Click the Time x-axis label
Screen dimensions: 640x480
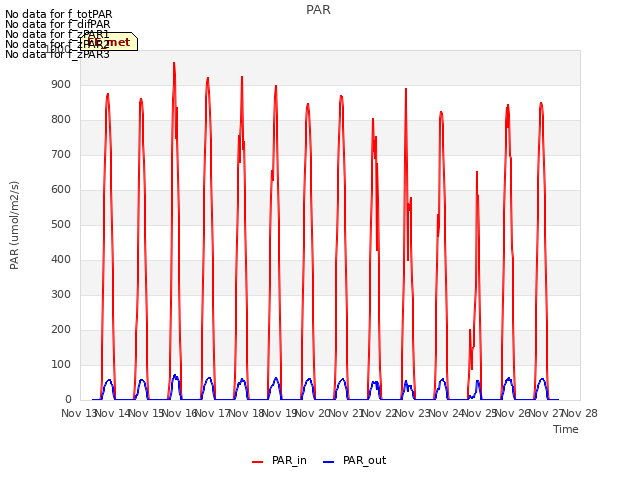pos(566,429)
